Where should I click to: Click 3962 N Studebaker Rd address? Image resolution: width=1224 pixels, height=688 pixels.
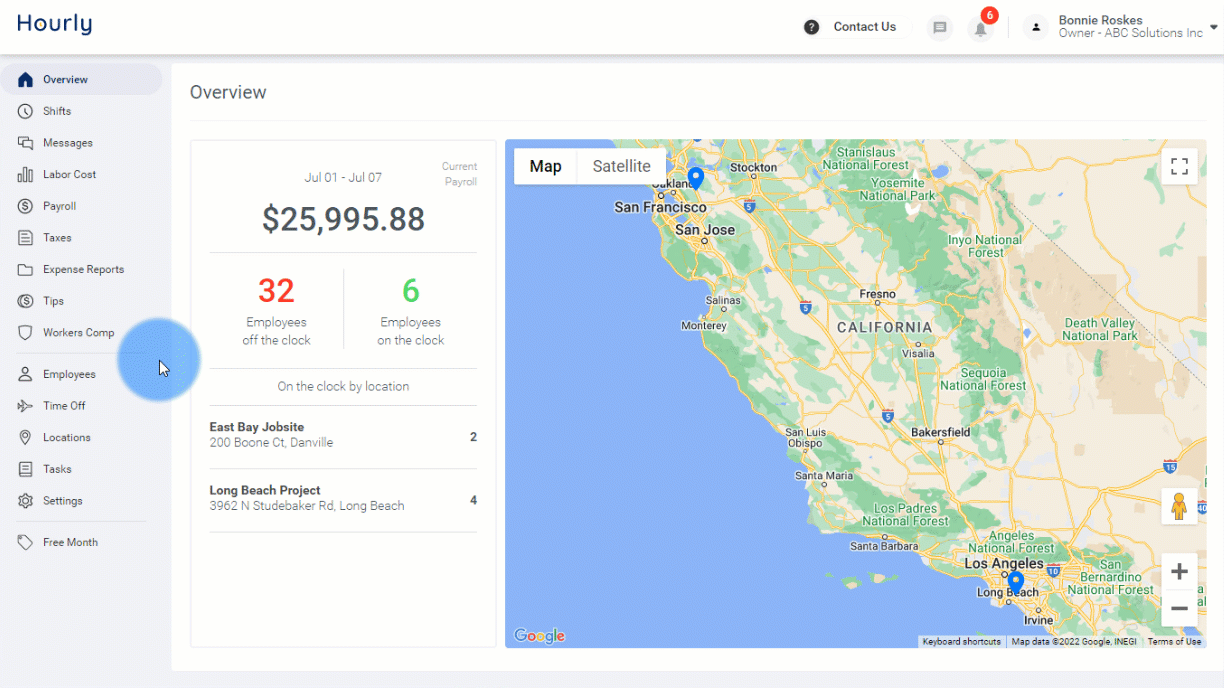[x=307, y=506]
